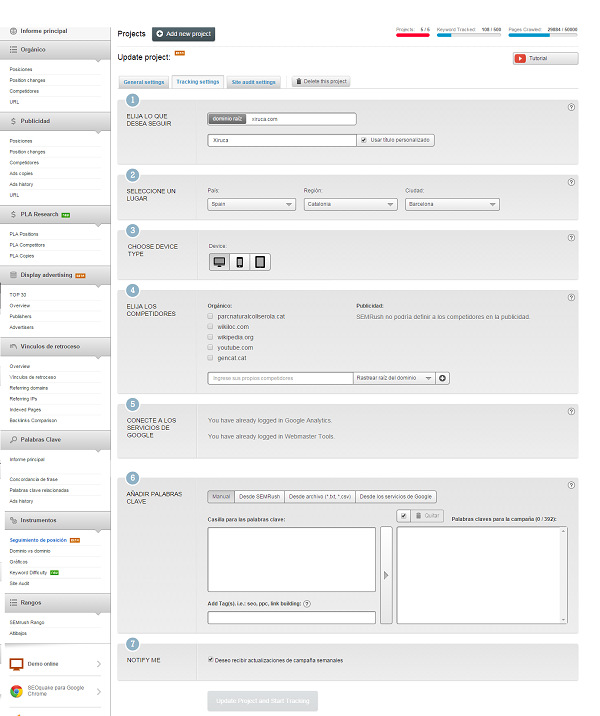Click the campaign keywords list scrollbar
This screenshot has width=600, height=716.
[563, 575]
